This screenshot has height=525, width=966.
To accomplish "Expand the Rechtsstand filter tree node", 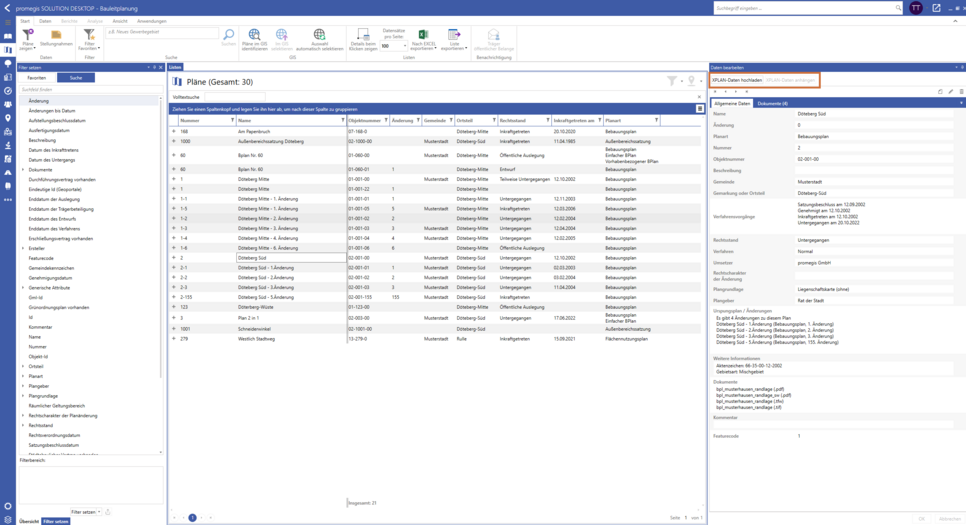I will coord(23,425).
